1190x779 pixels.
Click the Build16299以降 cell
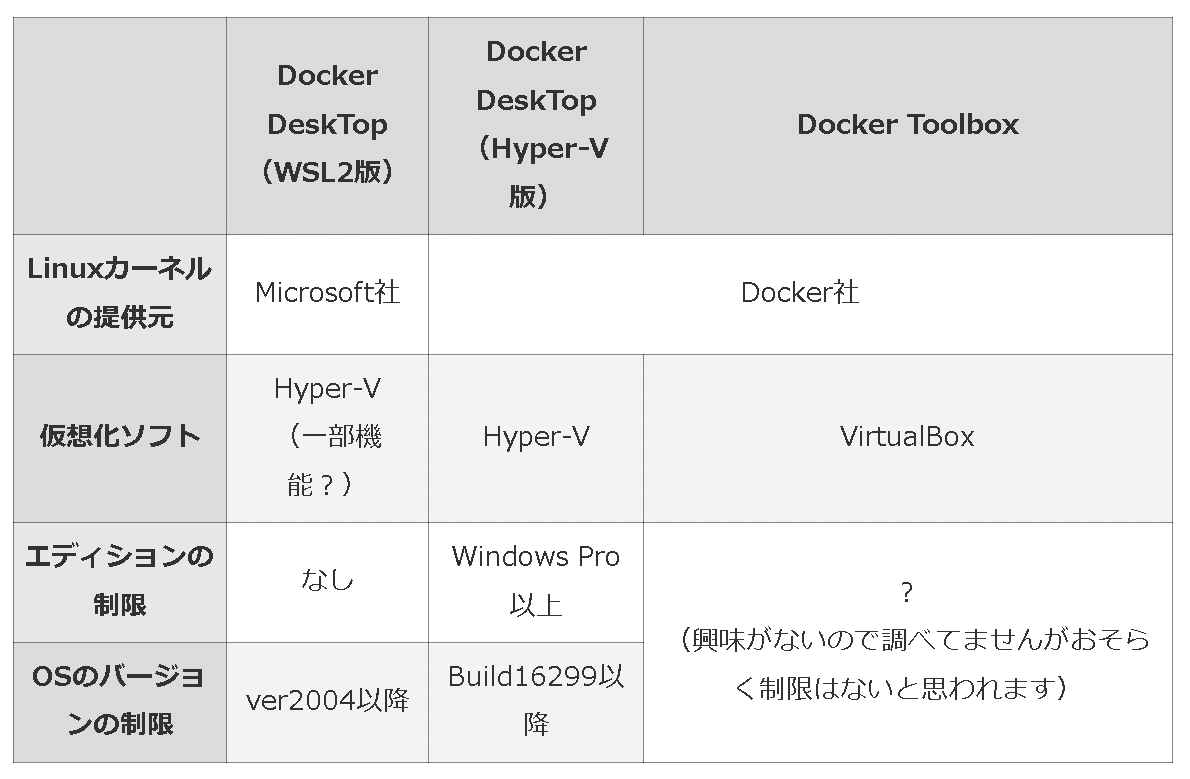(x=536, y=702)
